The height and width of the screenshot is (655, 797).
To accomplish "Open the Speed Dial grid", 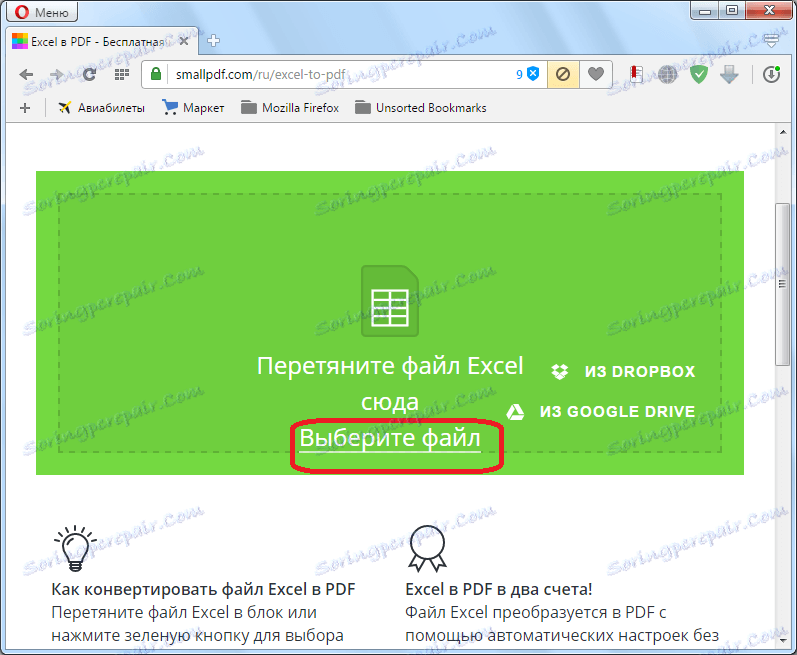I will (x=121, y=75).
